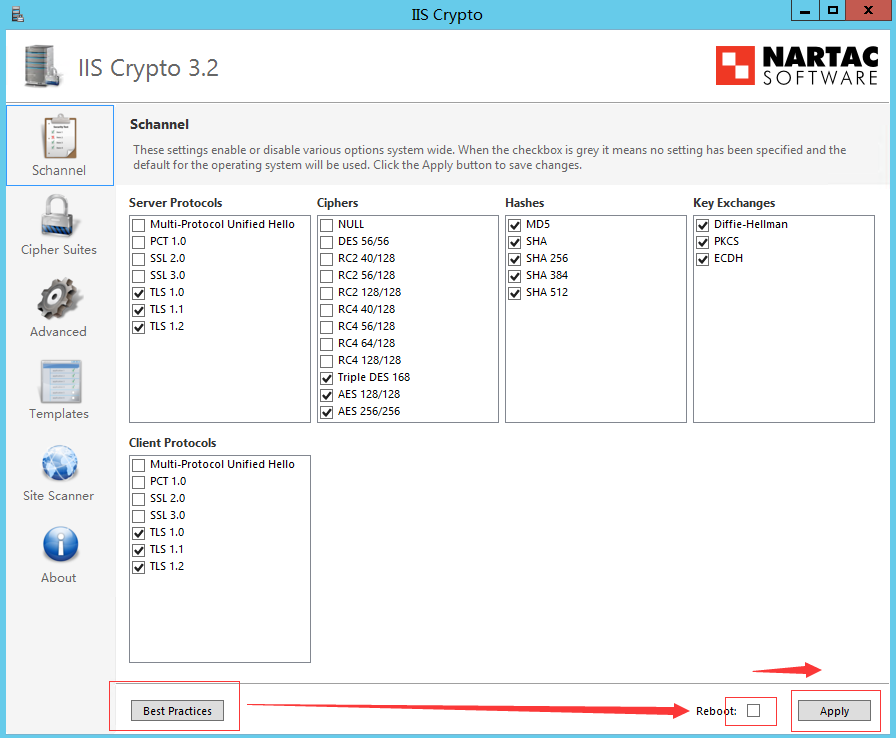Screen dimensions: 896x738
Task: Enable the DES 56/56 cipher
Action: pos(326,242)
